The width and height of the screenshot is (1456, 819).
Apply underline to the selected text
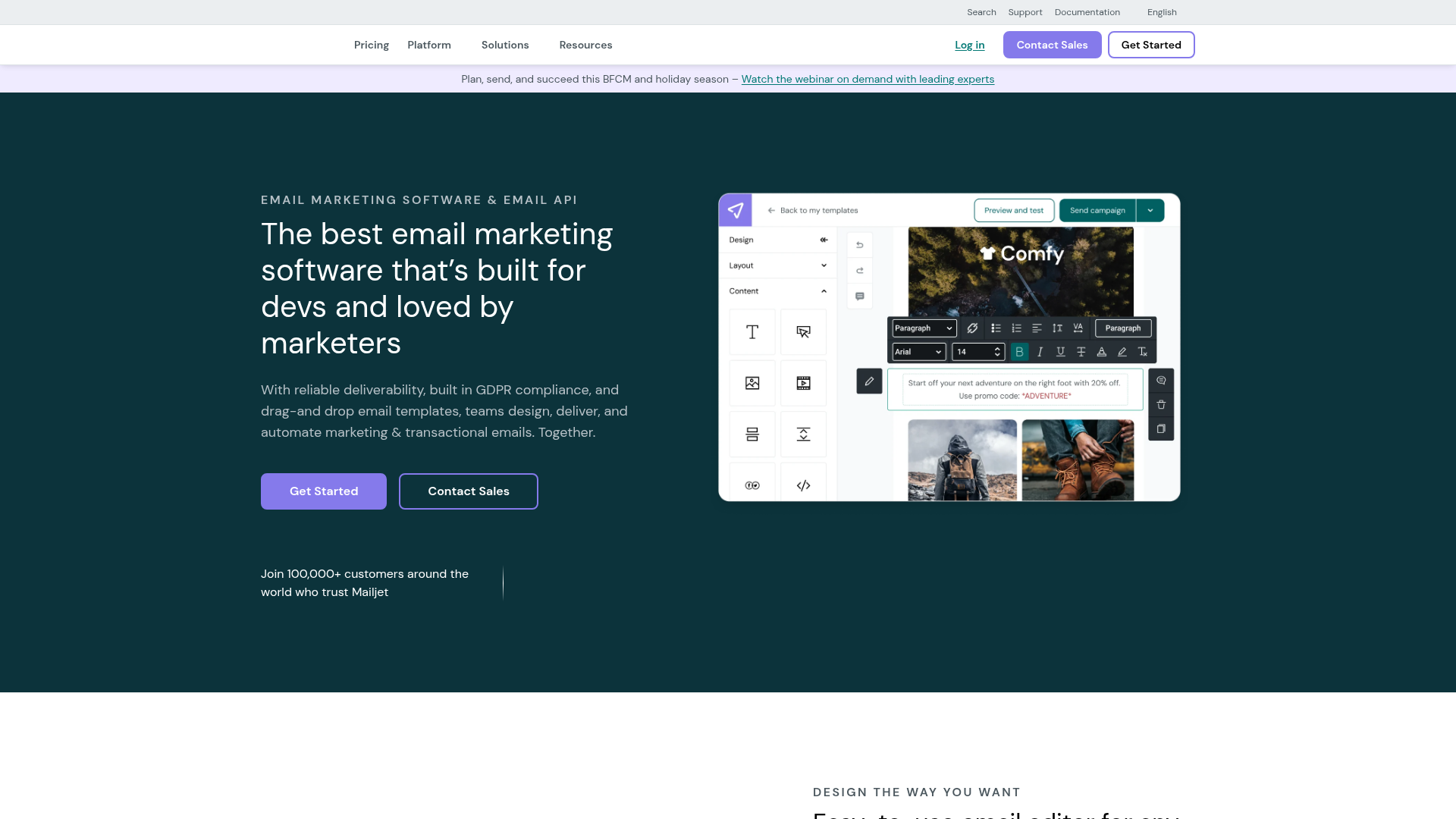click(x=1060, y=351)
